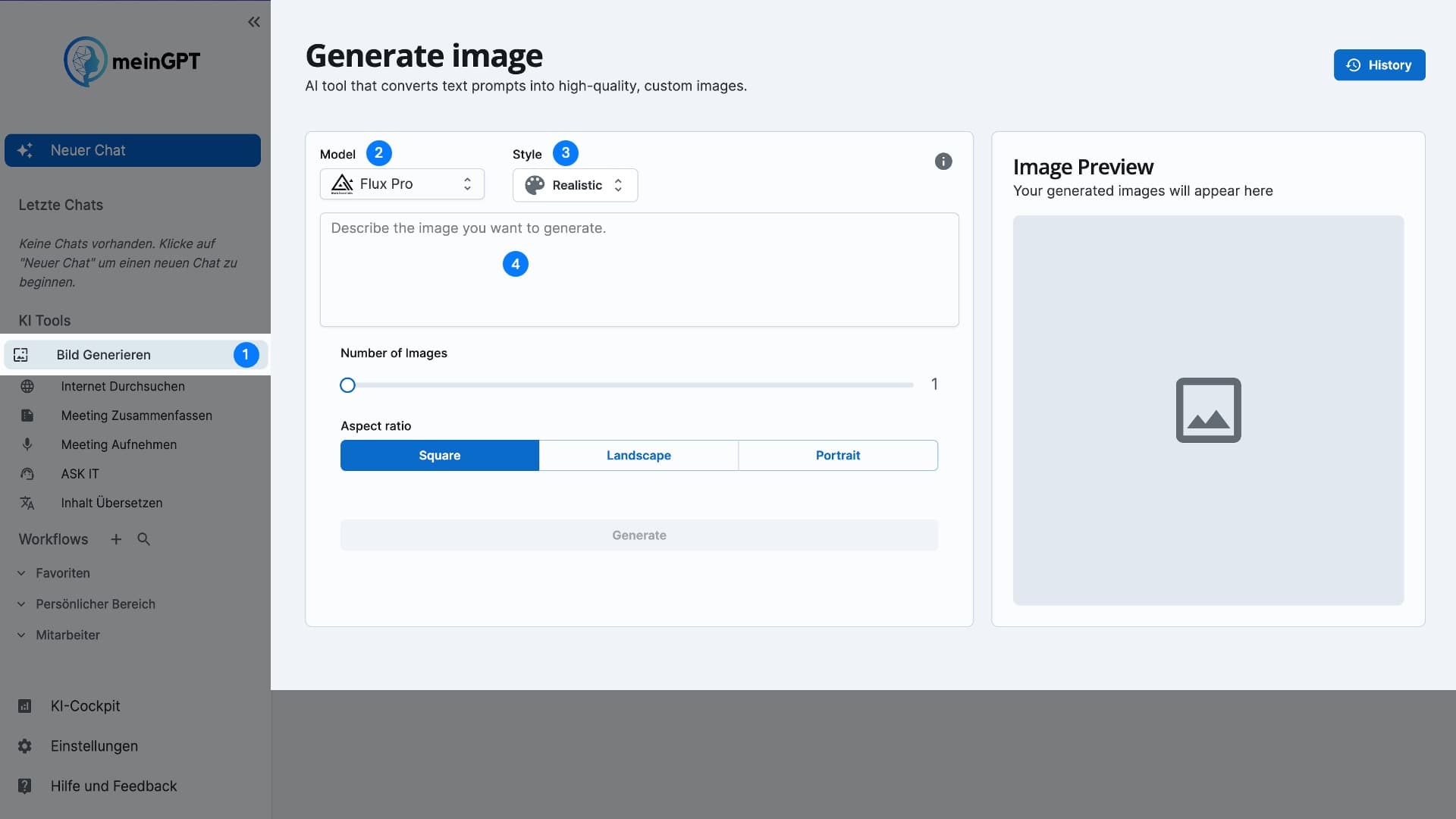Select the Square aspect ratio
Viewport: 1456px width, 819px height.
tap(439, 456)
